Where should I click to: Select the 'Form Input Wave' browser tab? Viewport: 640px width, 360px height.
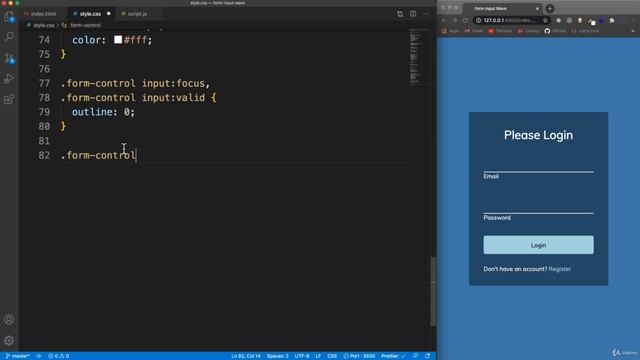[x=503, y=9]
